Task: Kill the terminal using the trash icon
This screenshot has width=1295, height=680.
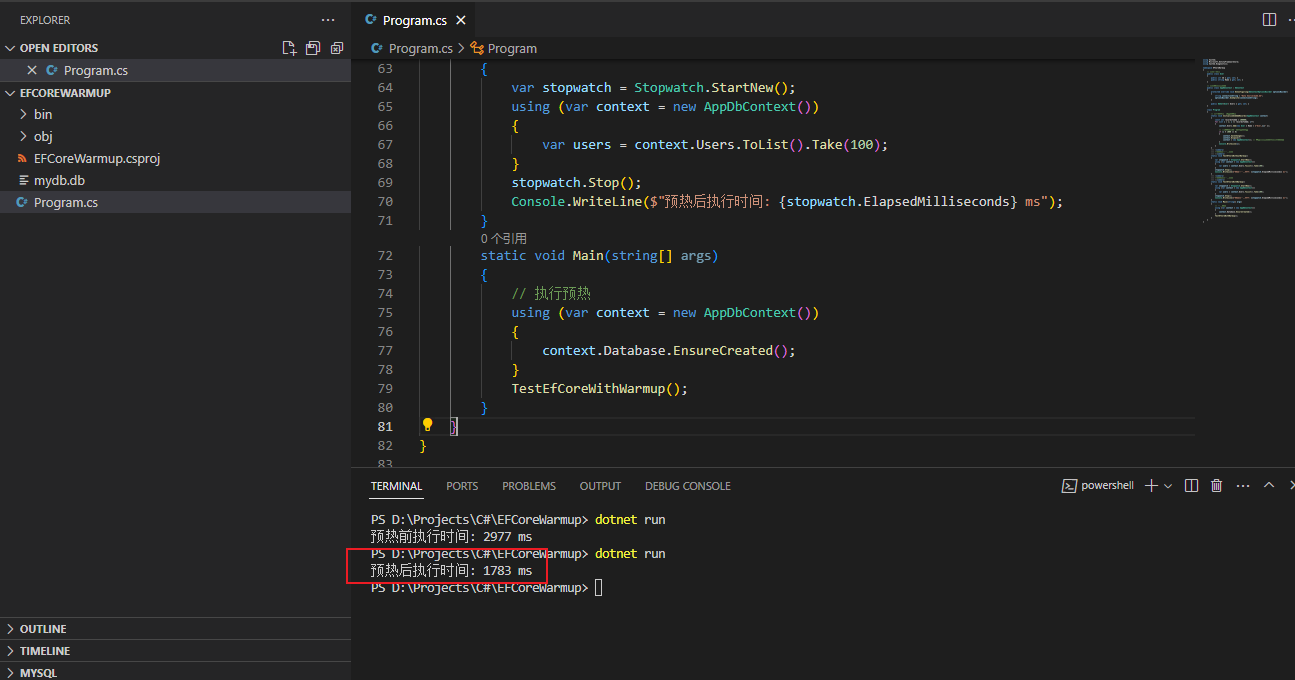Action: pyautogui.click(x=1216, y=485)
